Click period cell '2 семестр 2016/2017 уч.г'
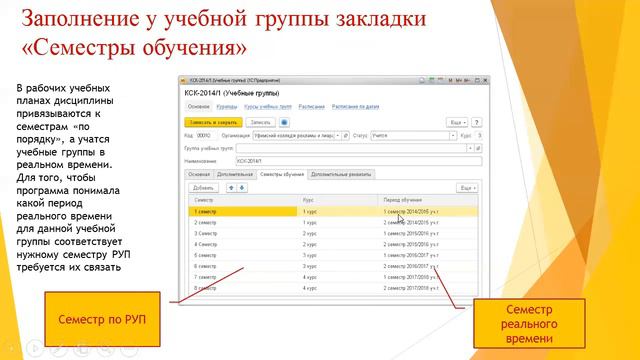Viewport: 640px width, 360px height. point(411,266)
